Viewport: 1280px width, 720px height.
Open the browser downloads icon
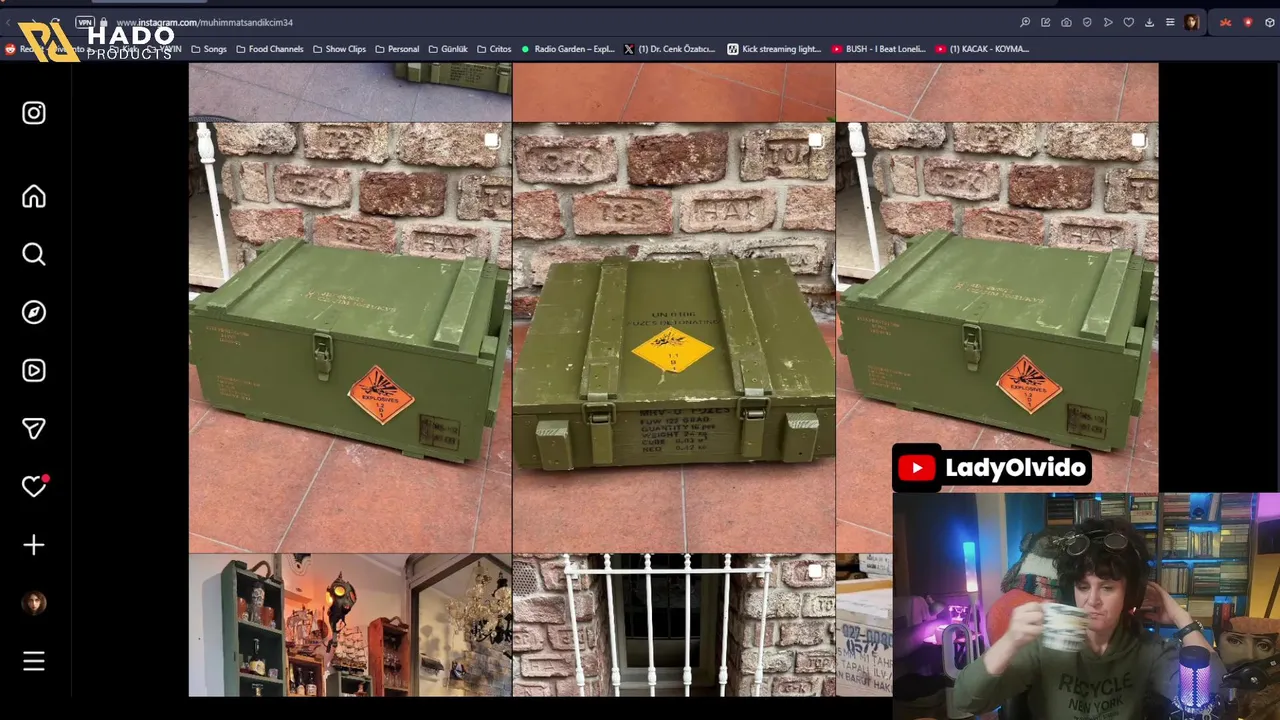point(1149,22)
